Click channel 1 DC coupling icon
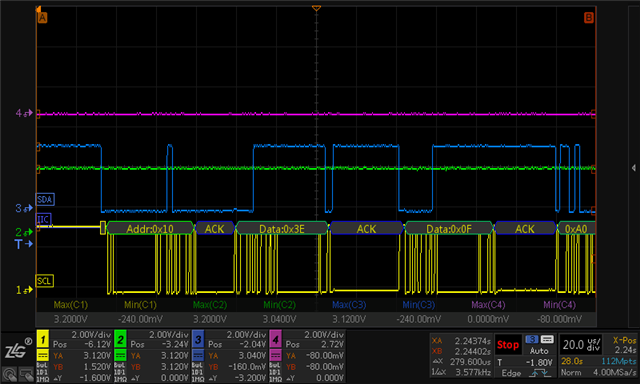 pos(43,355)
